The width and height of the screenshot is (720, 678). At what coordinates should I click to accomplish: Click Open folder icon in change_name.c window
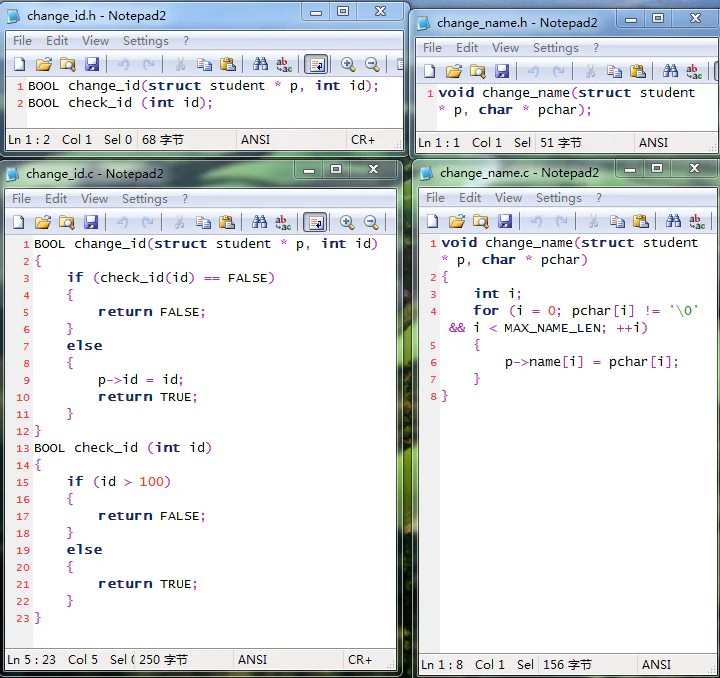457,221
